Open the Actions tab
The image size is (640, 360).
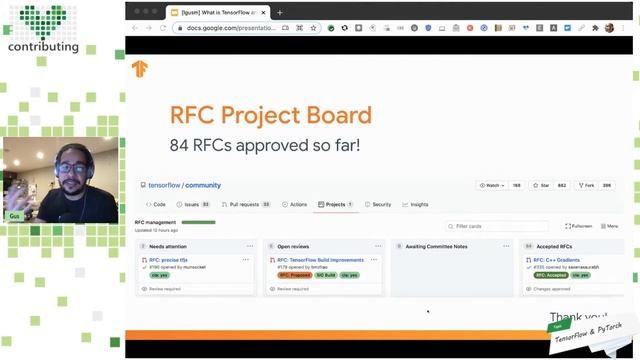click(x=294, y=204)
